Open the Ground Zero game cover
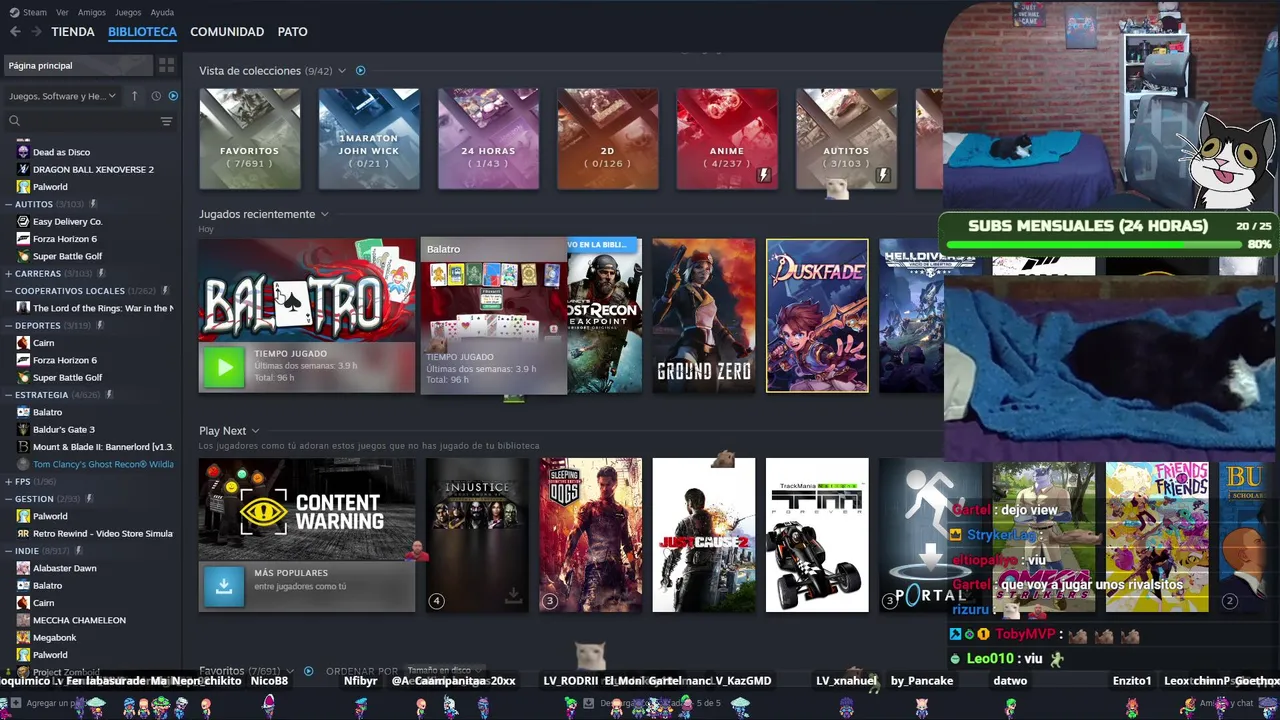The image size is (1280, 720). [x=704, y=316]
